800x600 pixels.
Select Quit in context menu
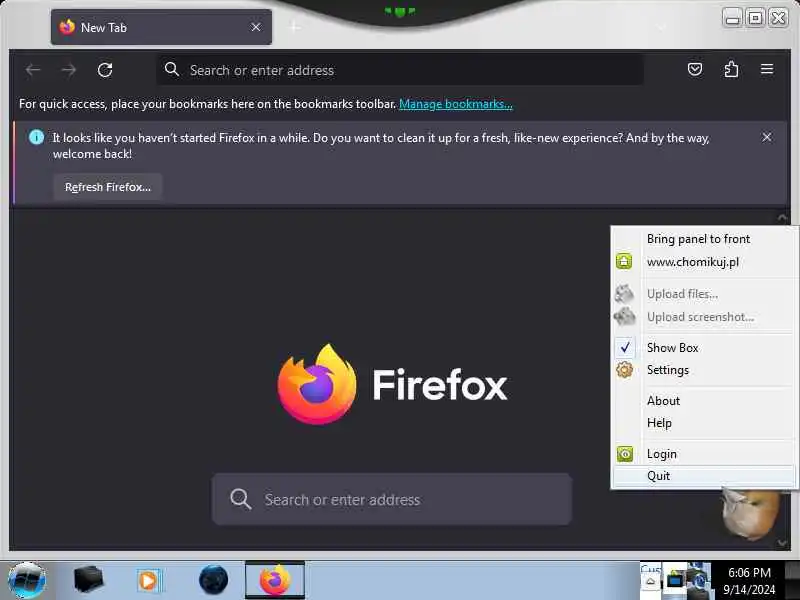pos(705,476)
